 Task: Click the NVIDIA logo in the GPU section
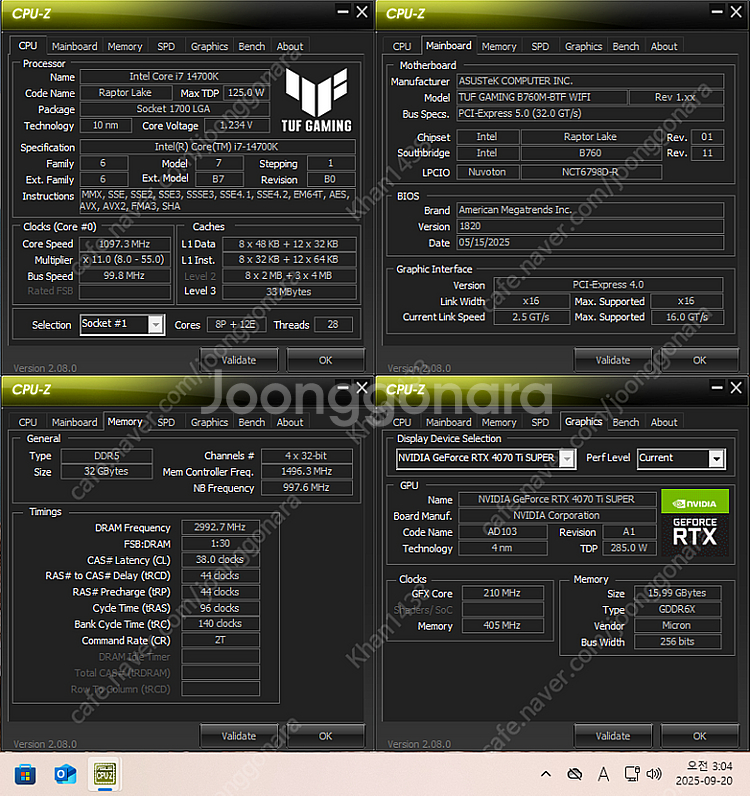pos(689,499)
